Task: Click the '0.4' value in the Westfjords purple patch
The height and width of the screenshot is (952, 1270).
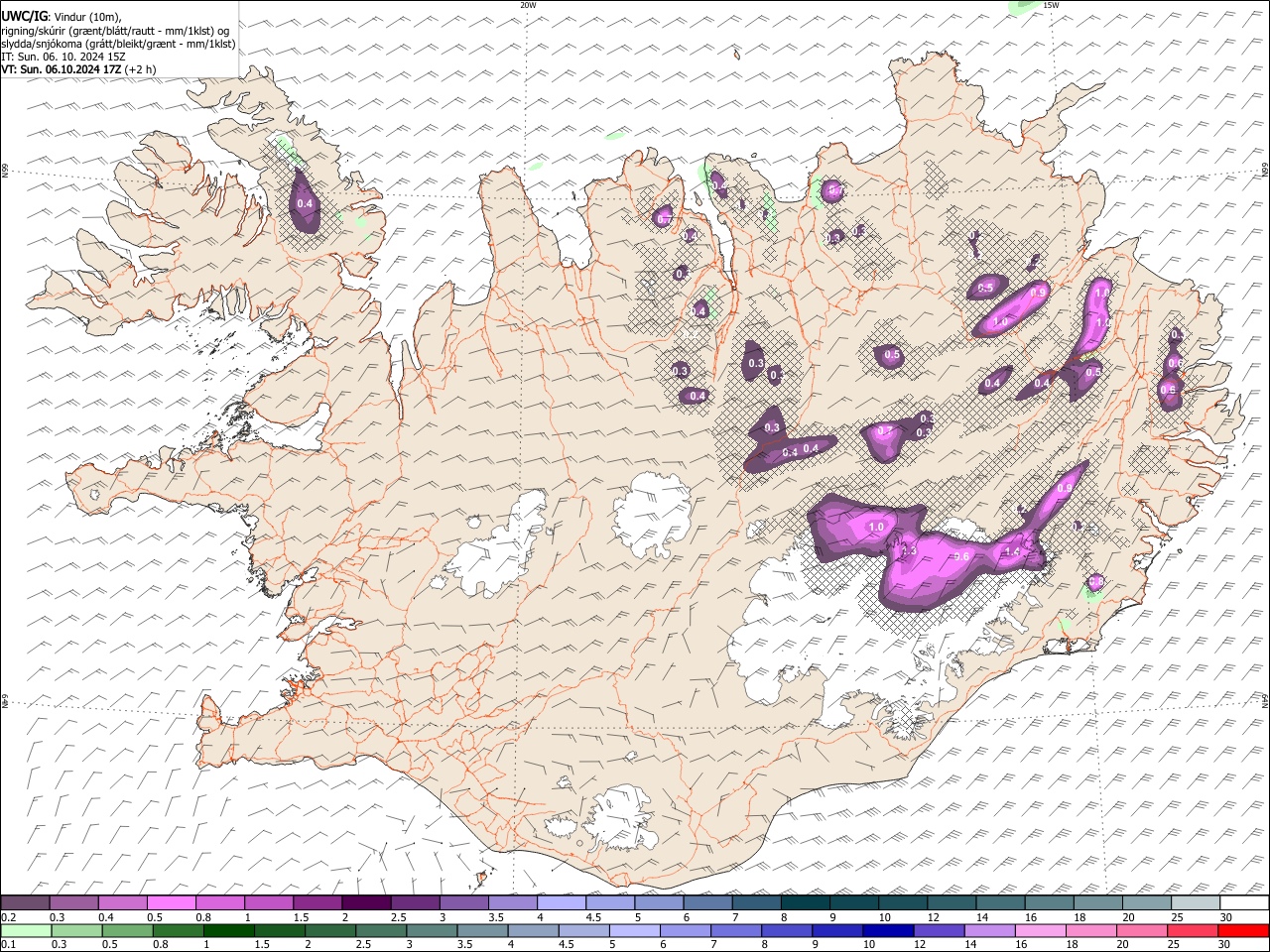Action: [306, 204]
